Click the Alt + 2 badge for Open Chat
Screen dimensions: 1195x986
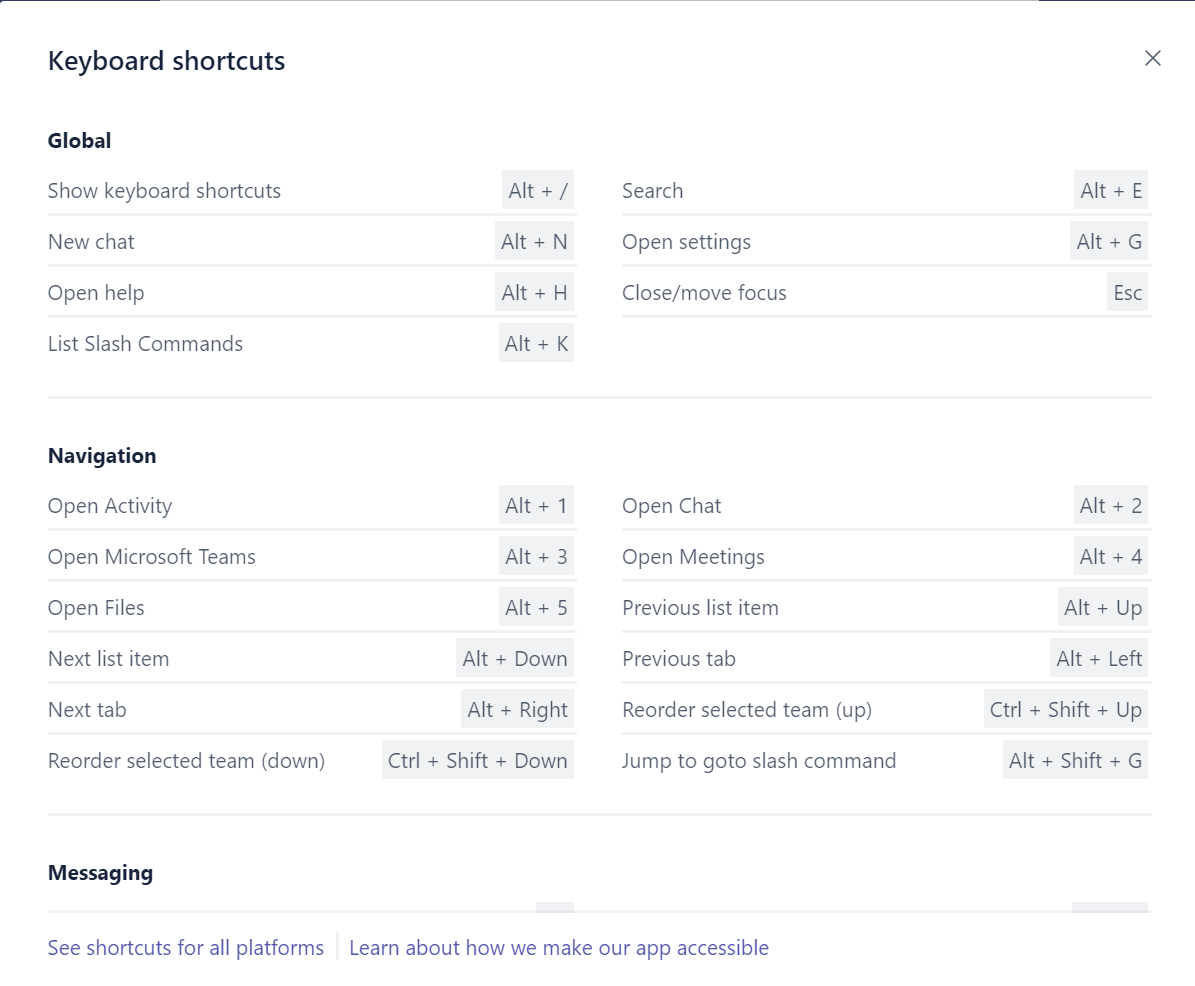[x=1110, y=506]
